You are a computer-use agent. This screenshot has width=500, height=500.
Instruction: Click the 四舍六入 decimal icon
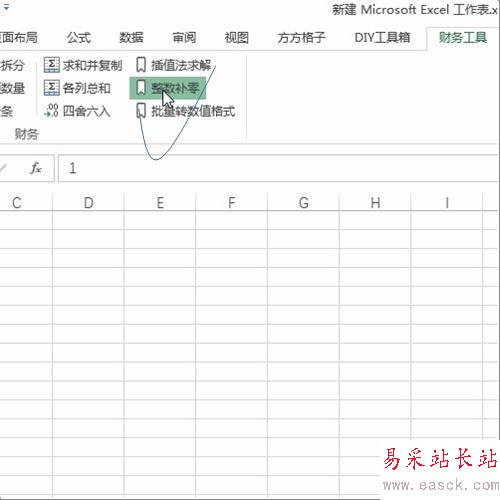pos(52,110)
